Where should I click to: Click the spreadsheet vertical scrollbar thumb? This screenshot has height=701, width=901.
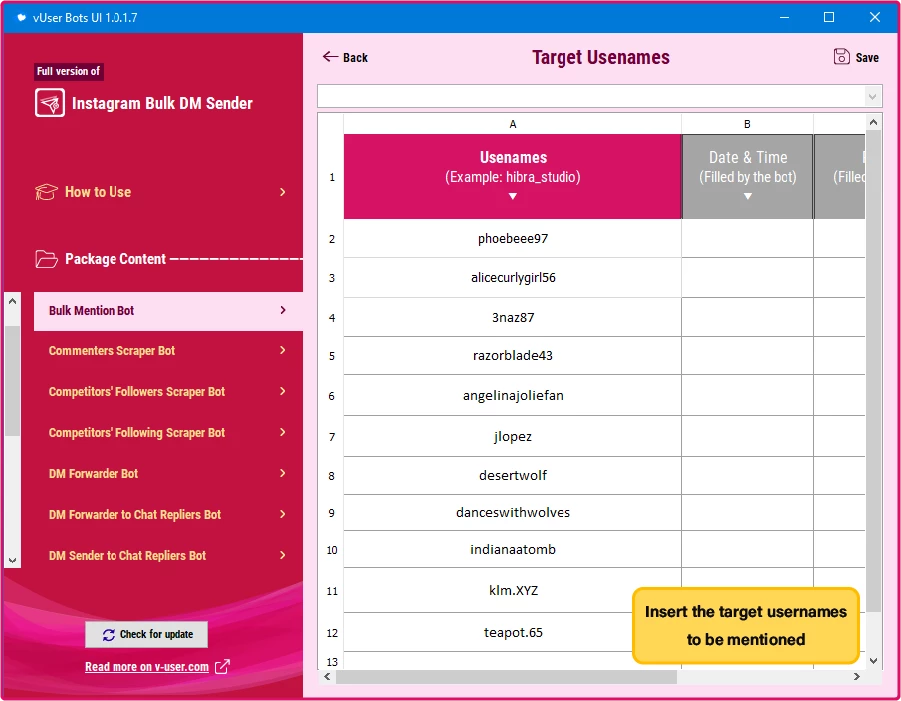pyautogui.click(x=873, y=371)
